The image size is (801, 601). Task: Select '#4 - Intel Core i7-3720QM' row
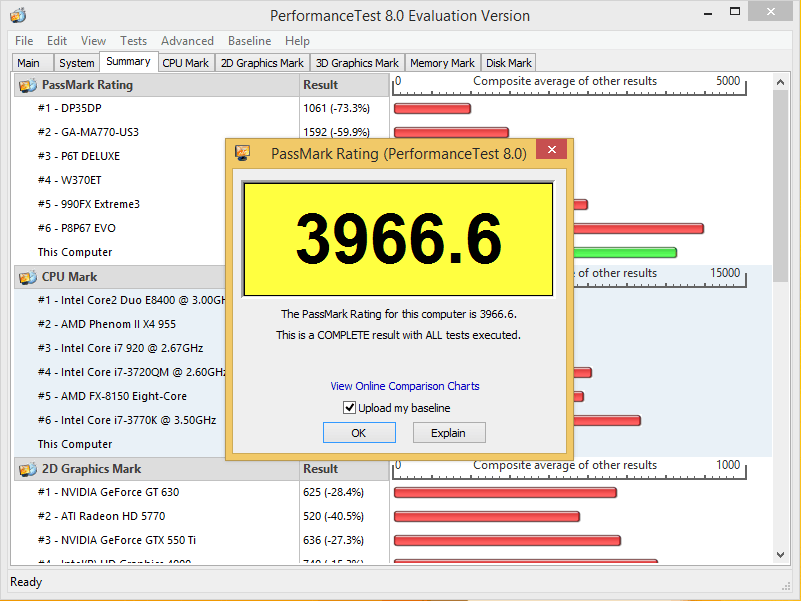click(x=131, y=373)
